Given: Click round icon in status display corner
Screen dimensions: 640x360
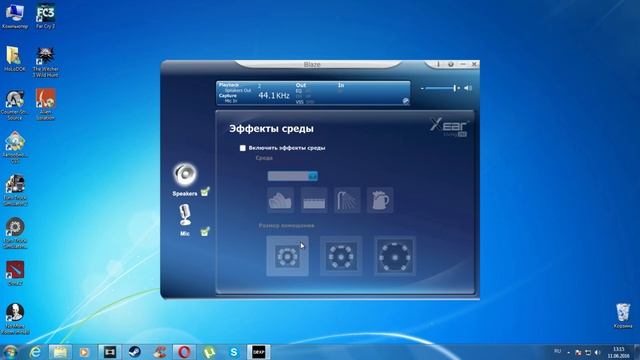Looking at the screenshot, I should click(406, 101).
